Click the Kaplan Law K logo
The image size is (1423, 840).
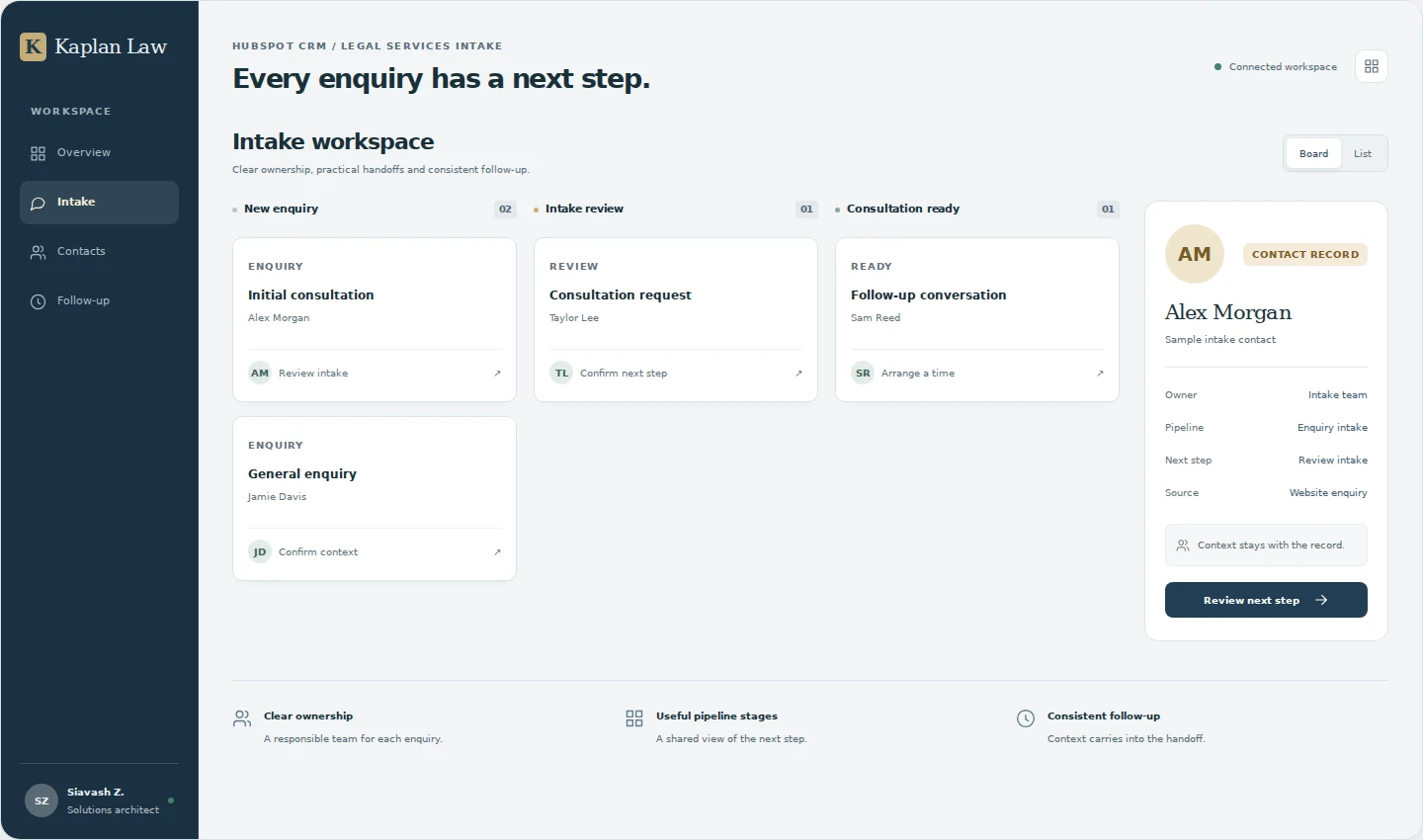tap(33, 46)
